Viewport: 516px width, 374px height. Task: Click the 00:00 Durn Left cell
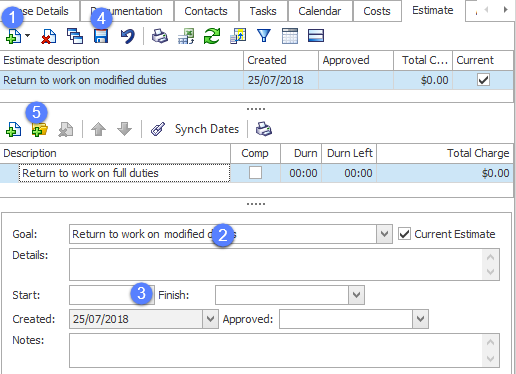pos(349,173)
